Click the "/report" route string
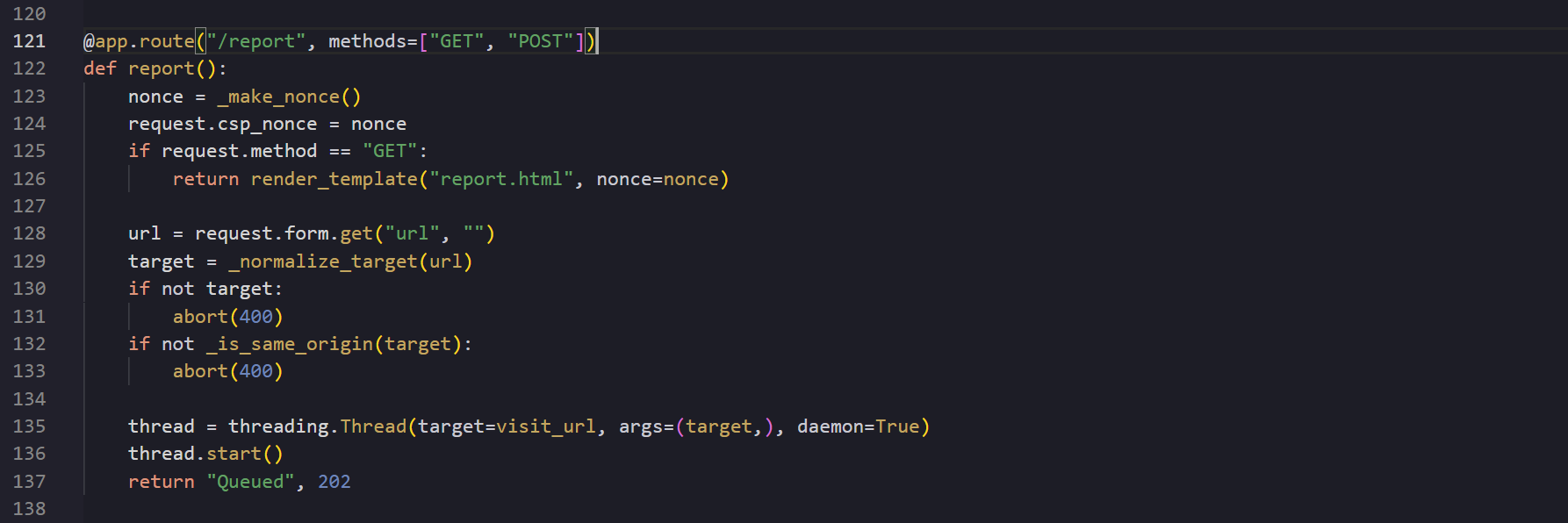Screen dimensions: 1568x523 tap(256, 41)
